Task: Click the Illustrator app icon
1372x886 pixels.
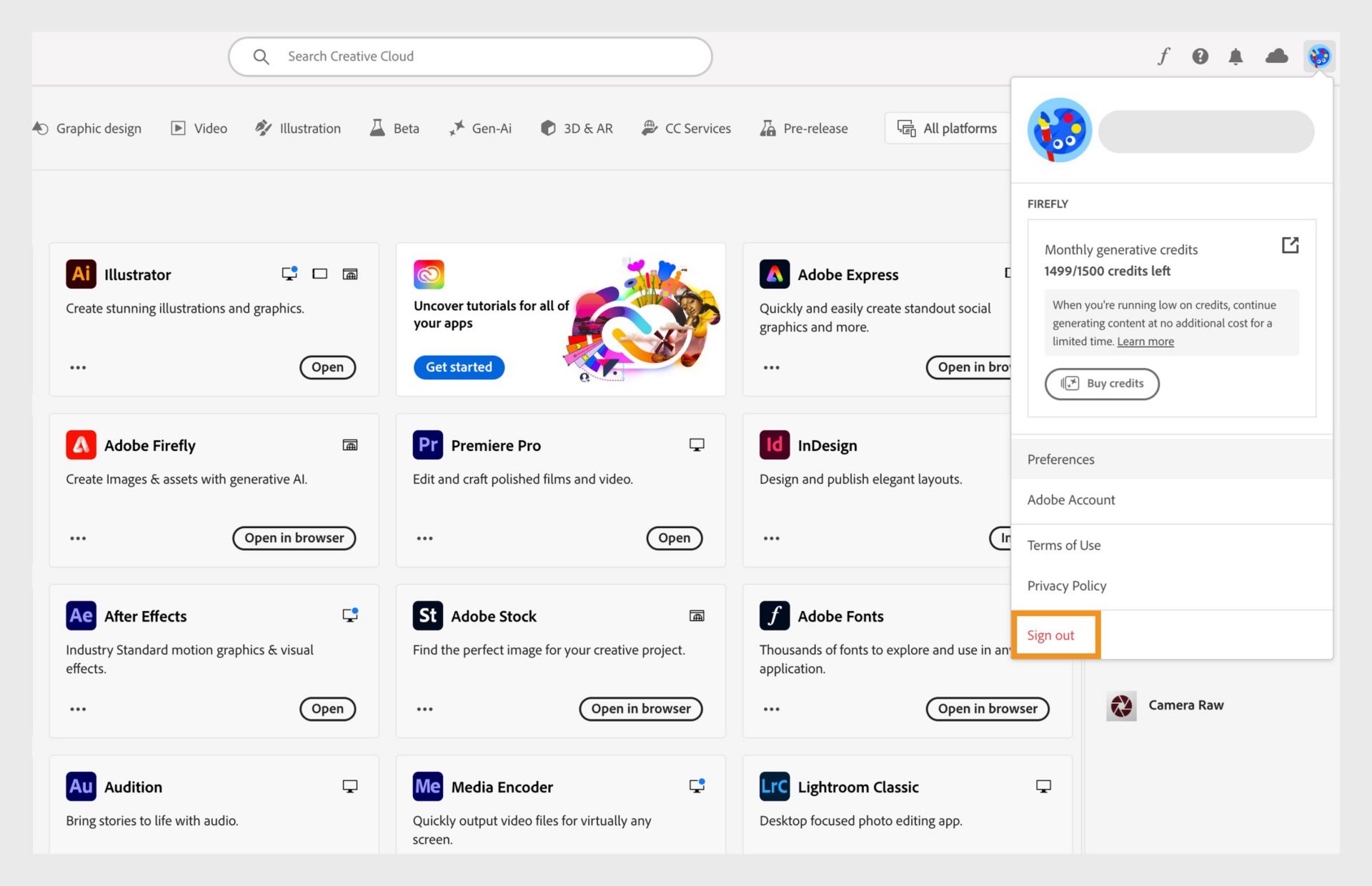Action: pos(80,272)
